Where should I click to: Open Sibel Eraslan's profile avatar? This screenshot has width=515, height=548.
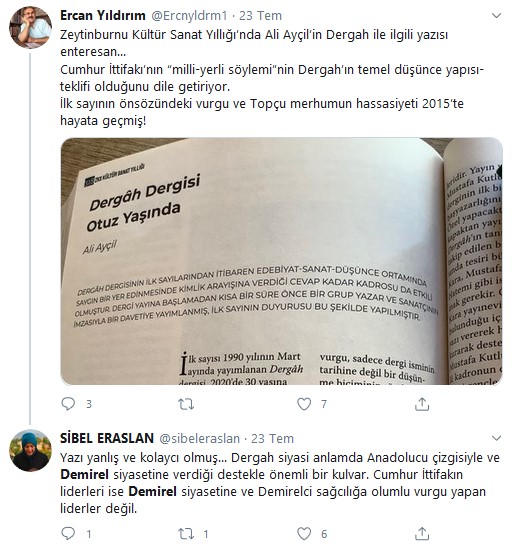[30, 450]
